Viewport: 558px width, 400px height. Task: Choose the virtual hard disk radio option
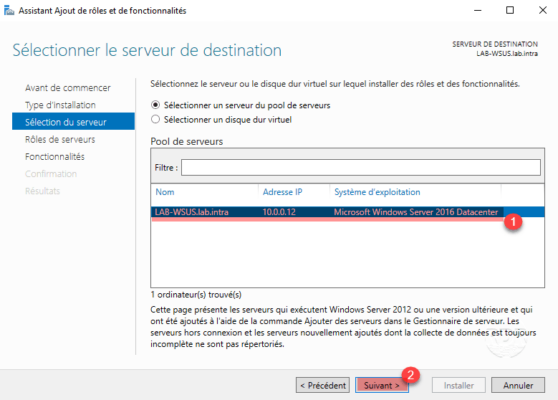[155, 119]
